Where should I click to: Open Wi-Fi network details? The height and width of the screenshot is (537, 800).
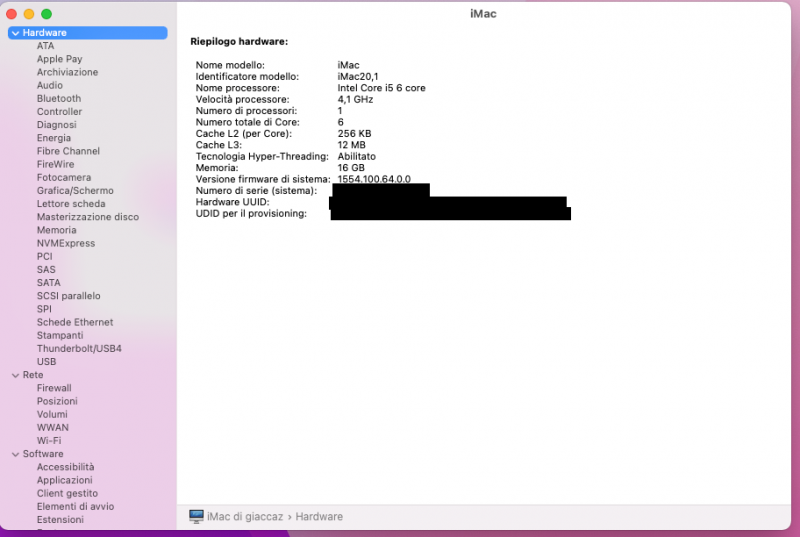[x=49, y=441]
